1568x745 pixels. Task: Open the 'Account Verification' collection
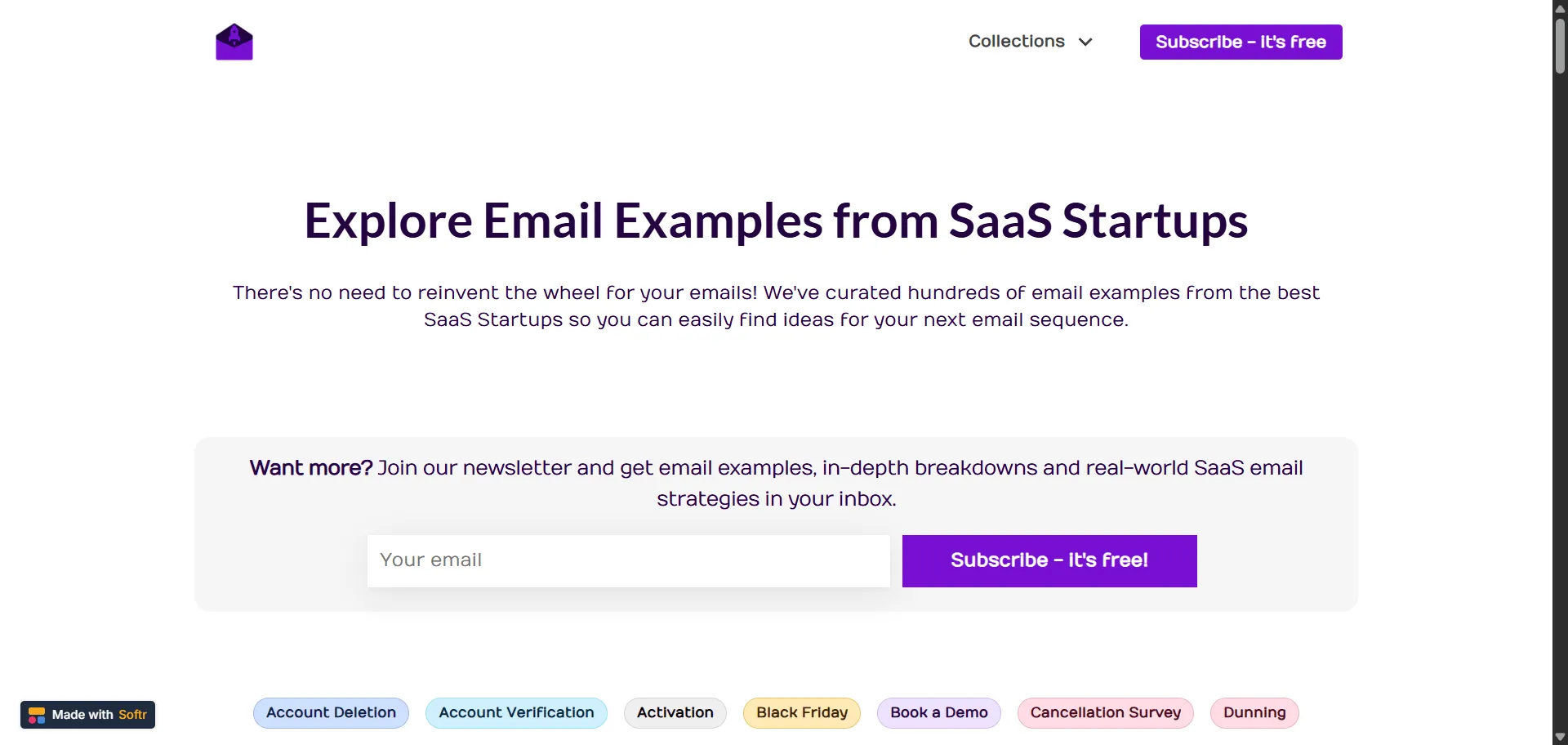[516, 712]
